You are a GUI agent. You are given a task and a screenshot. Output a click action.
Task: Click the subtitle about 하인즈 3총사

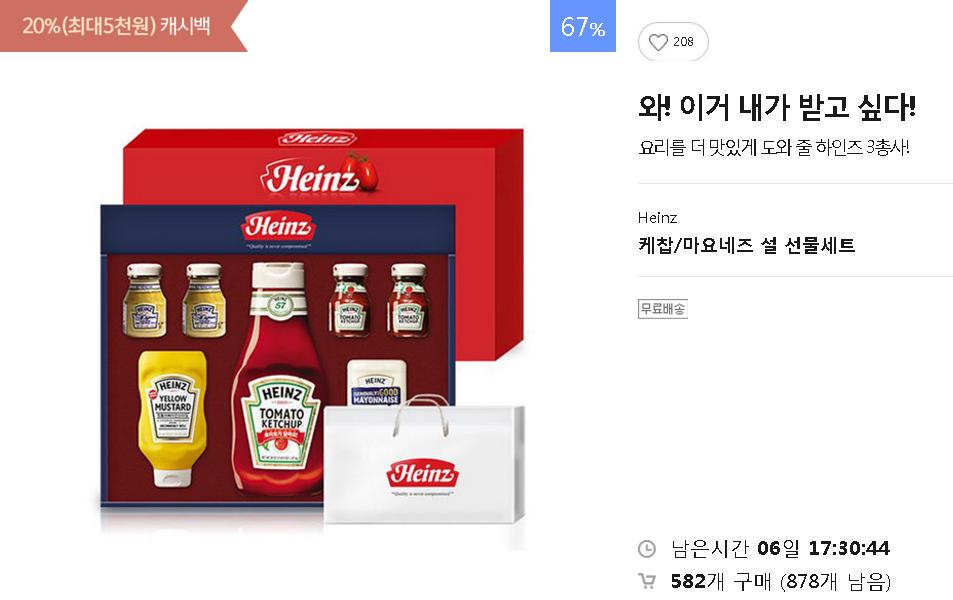[774, 148]
